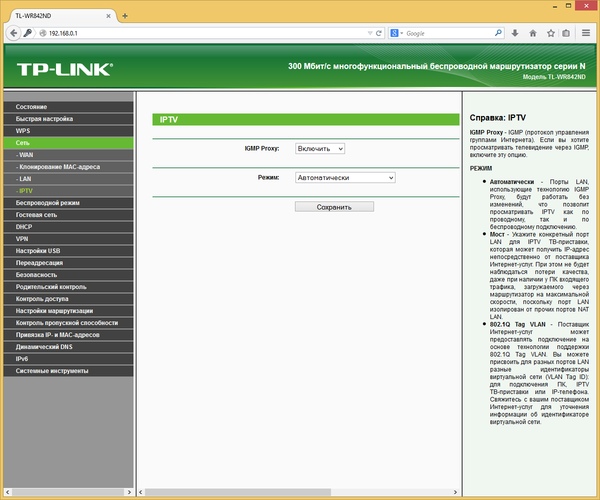The height and width of the screenshot is (500, 600).
Task: Open the Системные инструменты menu item
Action: click(x=69, y=371)
